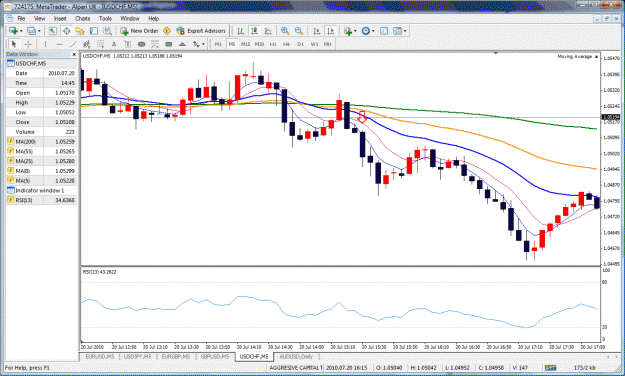625x376 pixels.
Task: Click the 173/2 kb status entry
Action: 585,367
